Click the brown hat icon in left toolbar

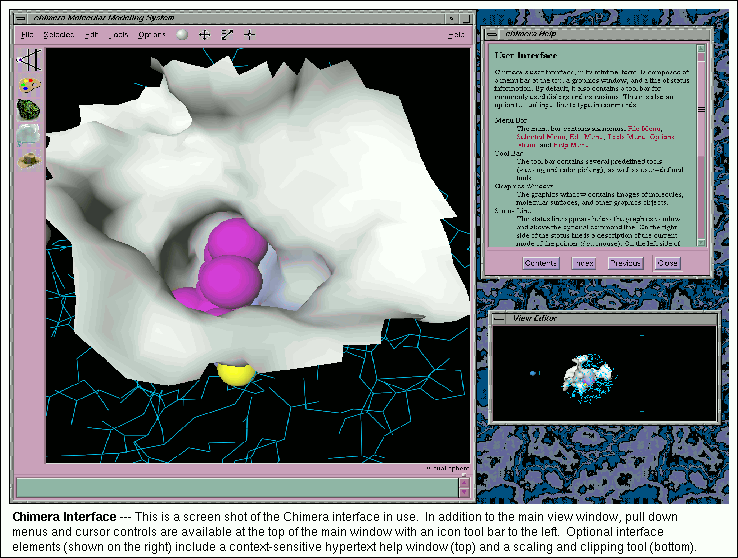[x=28, y=159]
